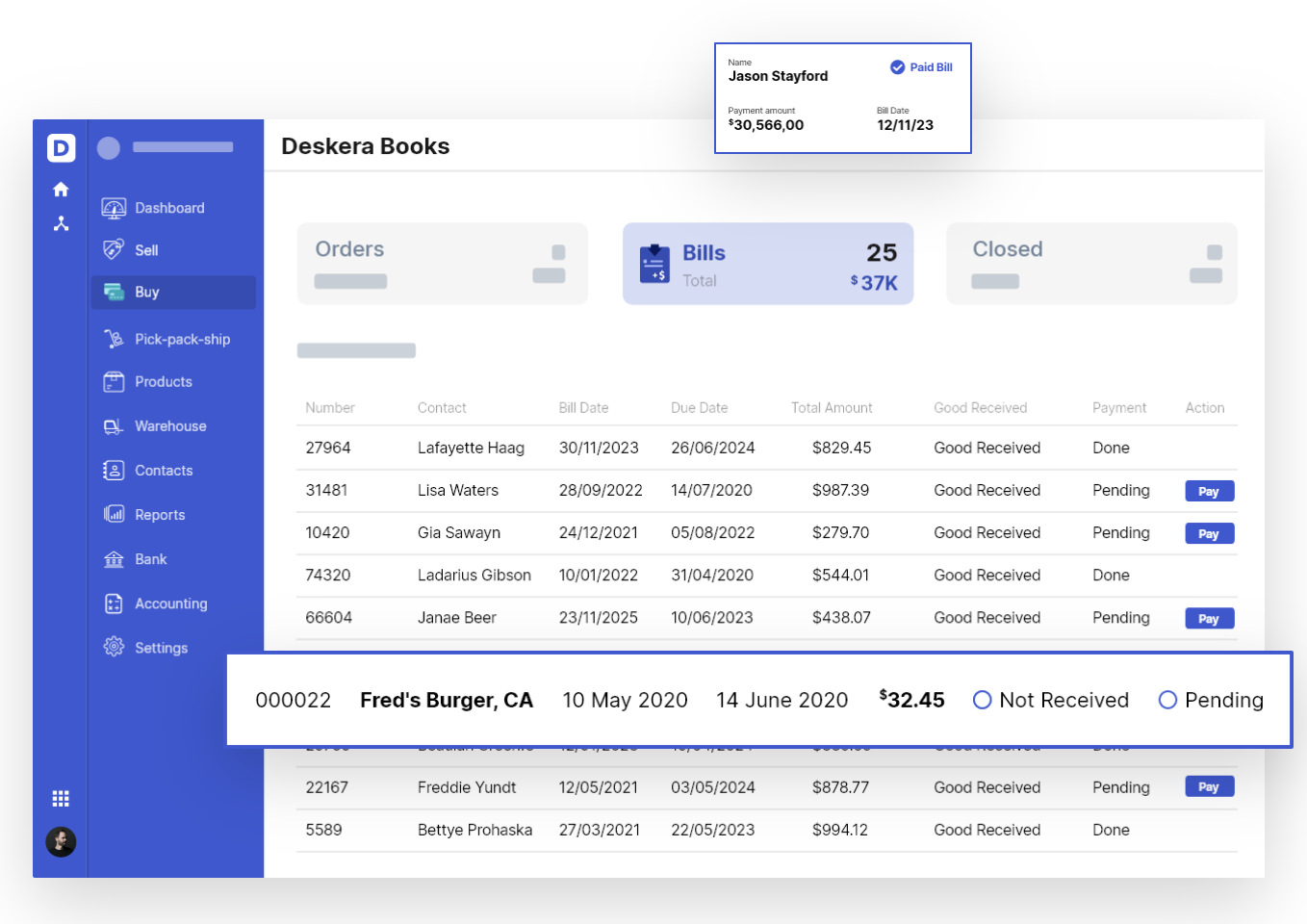Image resolution: width=1307 pixels, height=924 pixels.
Task: Click the Reports chart icon
Action: (114, 515)
